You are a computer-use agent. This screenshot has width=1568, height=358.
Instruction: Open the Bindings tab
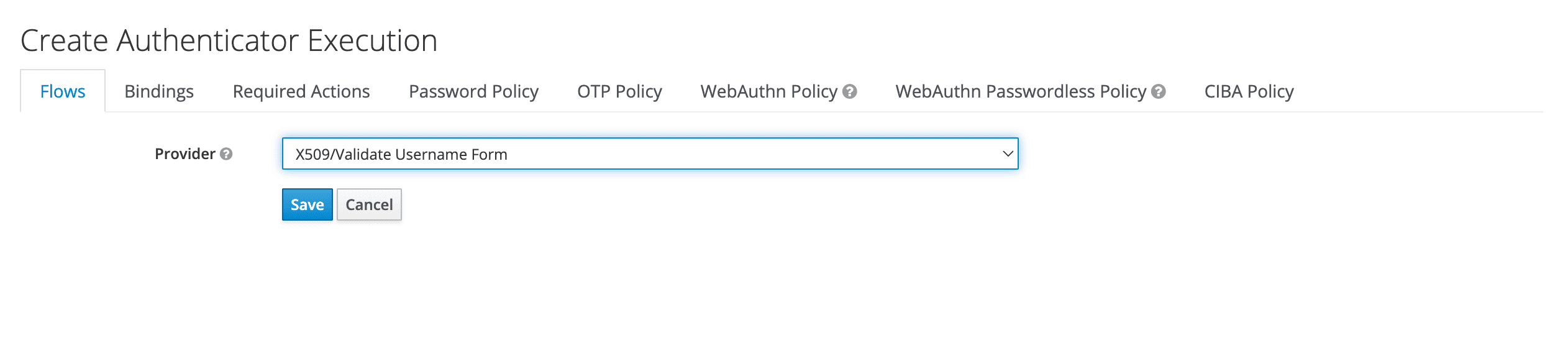tap(159, 91)
